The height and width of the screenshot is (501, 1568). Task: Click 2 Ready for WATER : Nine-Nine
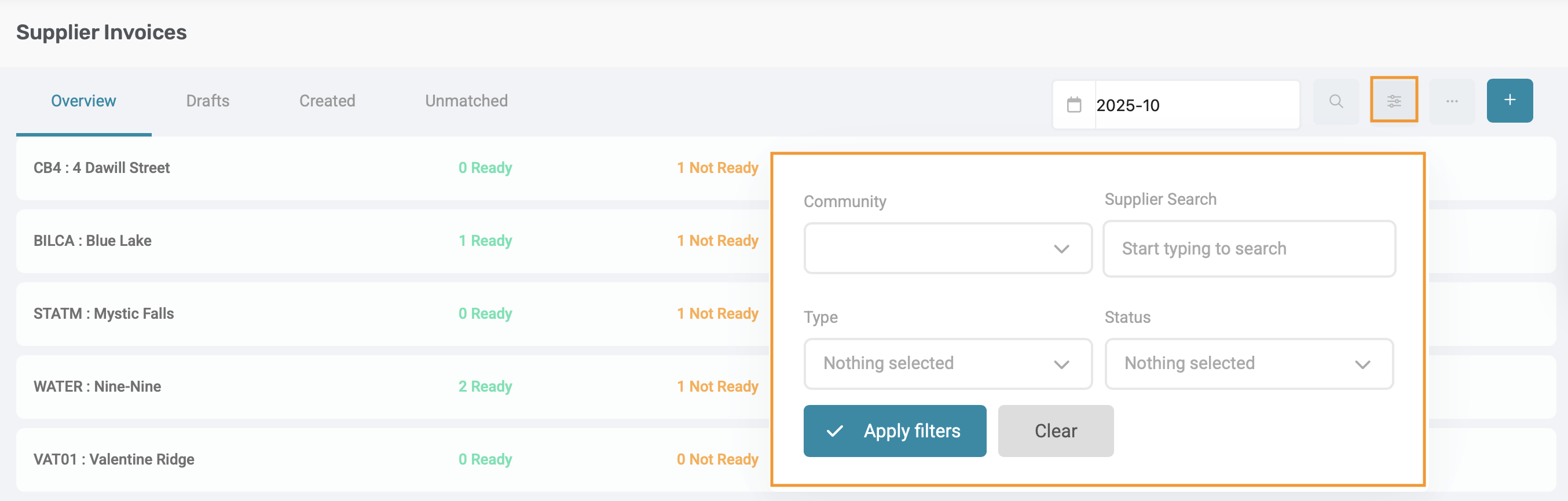(x=485, y=386)
